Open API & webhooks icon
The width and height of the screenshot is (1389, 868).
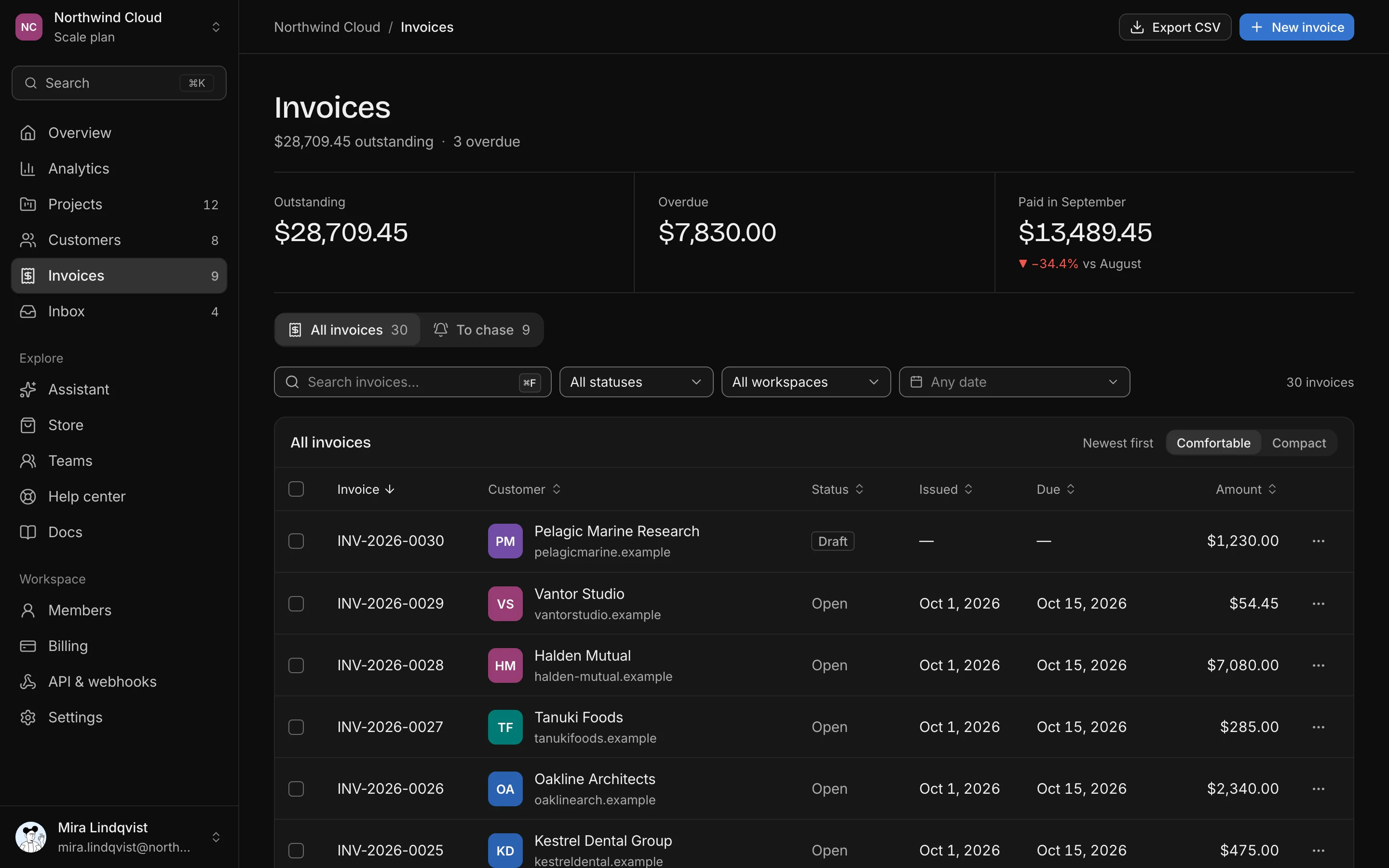point(27,681)
